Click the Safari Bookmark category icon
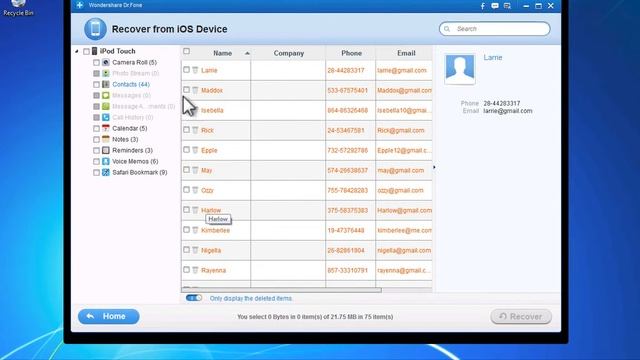The height and width of the screenshot is (360, 640). click(106, 172)
